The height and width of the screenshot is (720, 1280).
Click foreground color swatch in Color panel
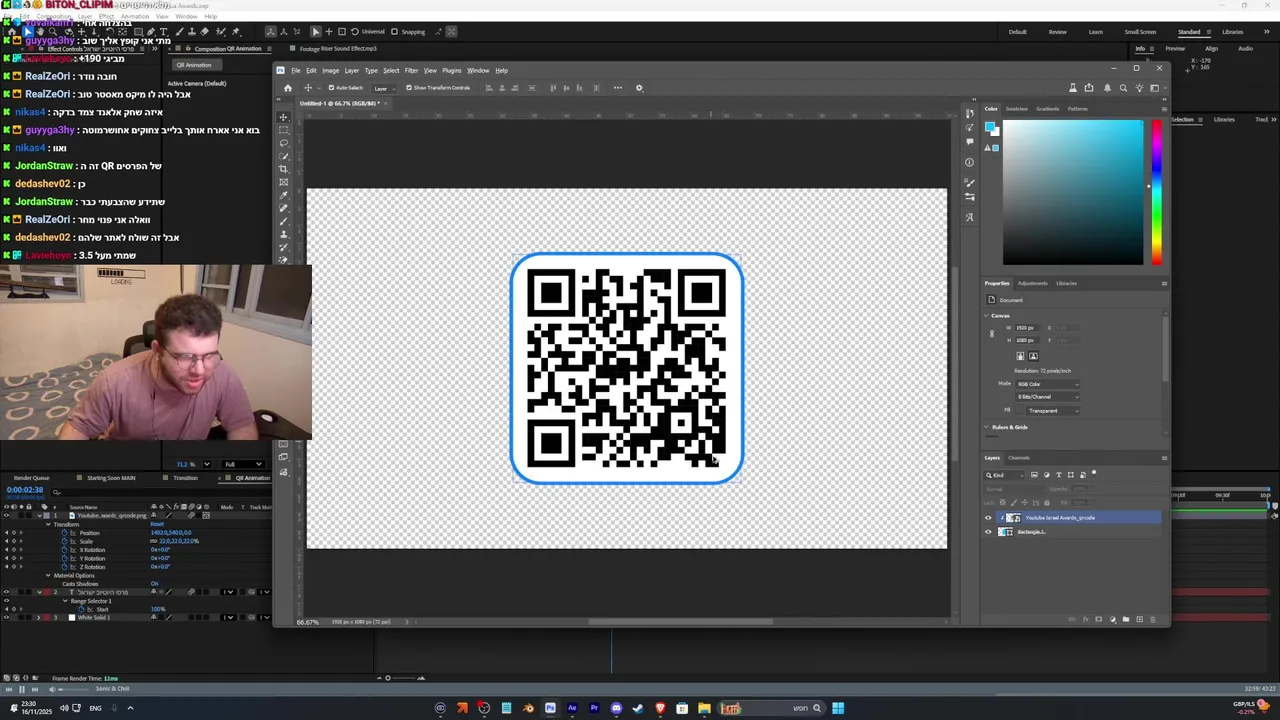pos(990,127)
